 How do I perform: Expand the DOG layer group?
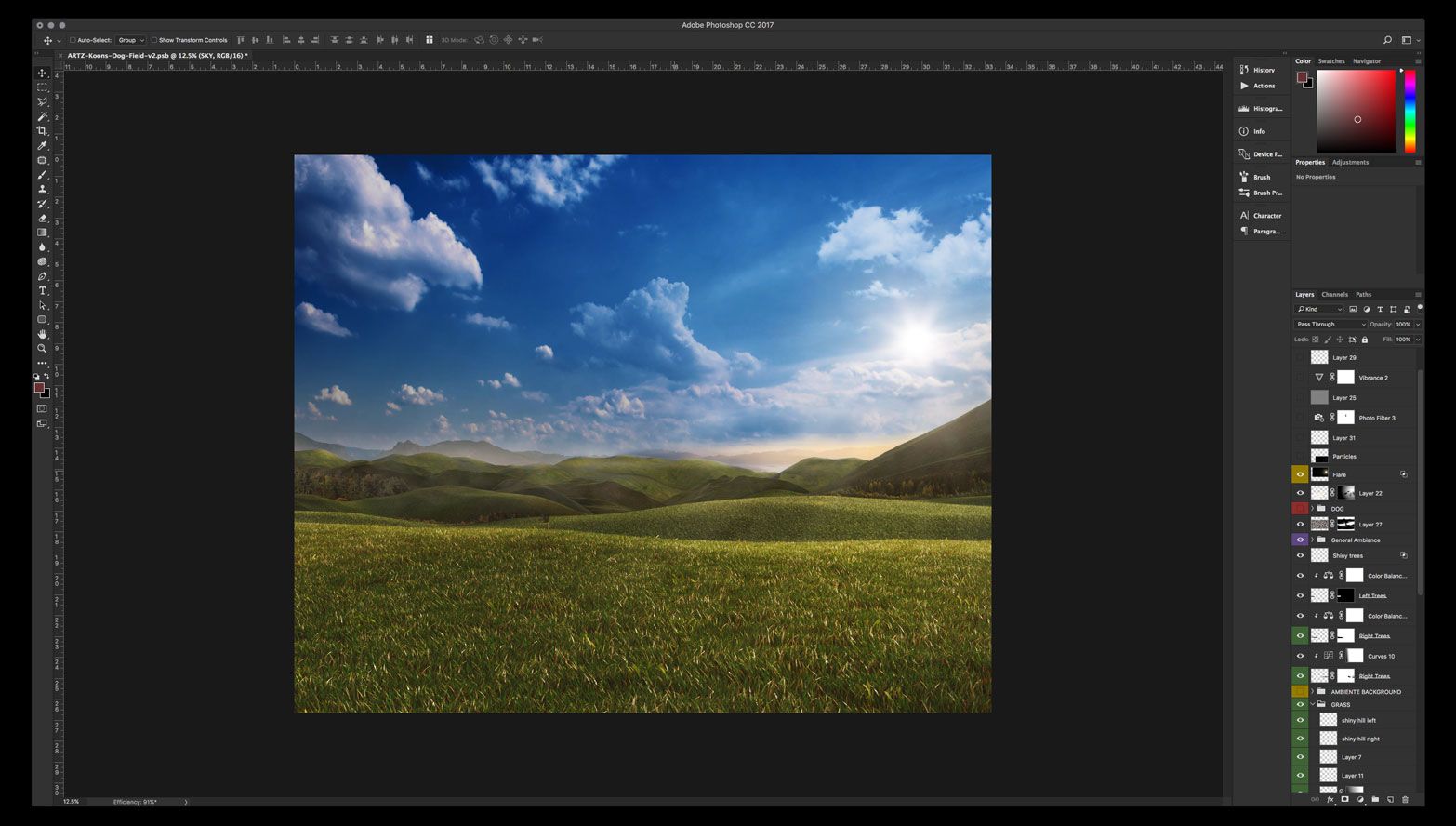1312,509
